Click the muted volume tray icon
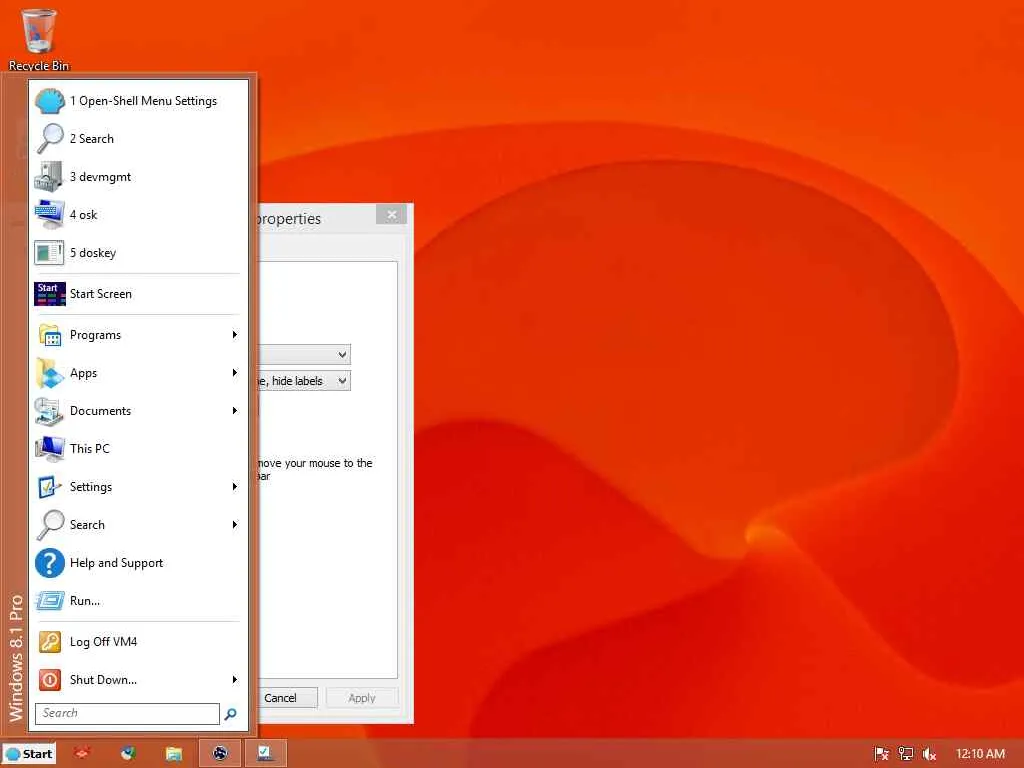This screenshot has width=1024, height=768. pos(929,754)
